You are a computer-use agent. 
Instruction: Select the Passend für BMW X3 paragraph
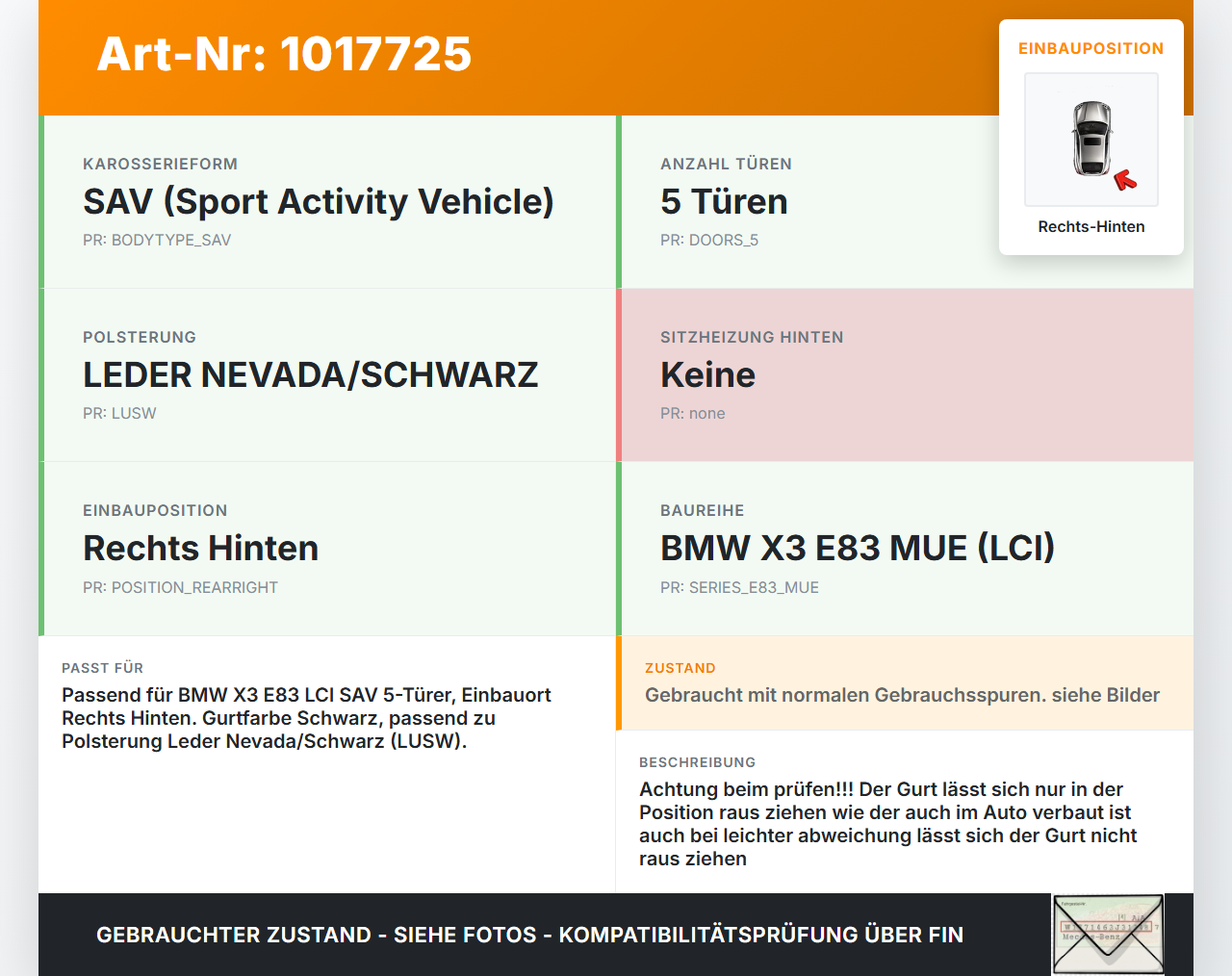point(306,718)
